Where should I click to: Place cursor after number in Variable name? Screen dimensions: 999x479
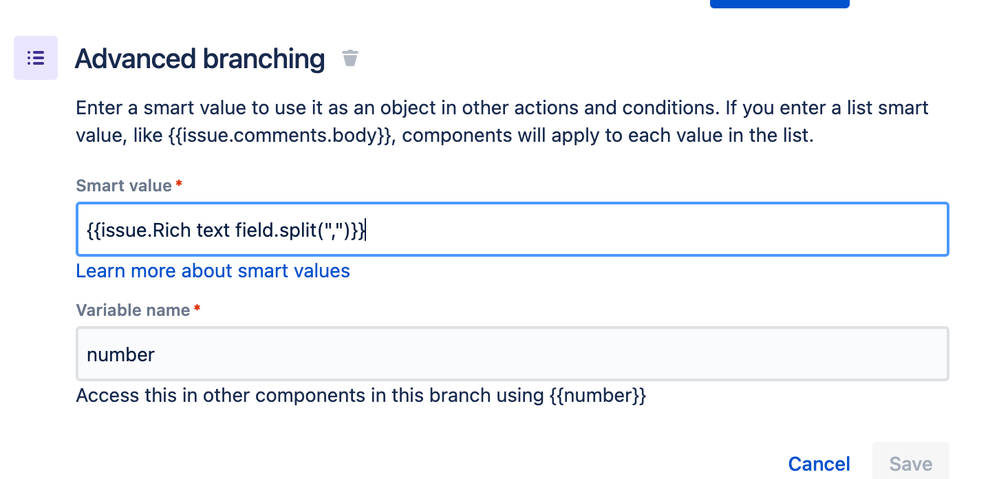coord(155,354)
